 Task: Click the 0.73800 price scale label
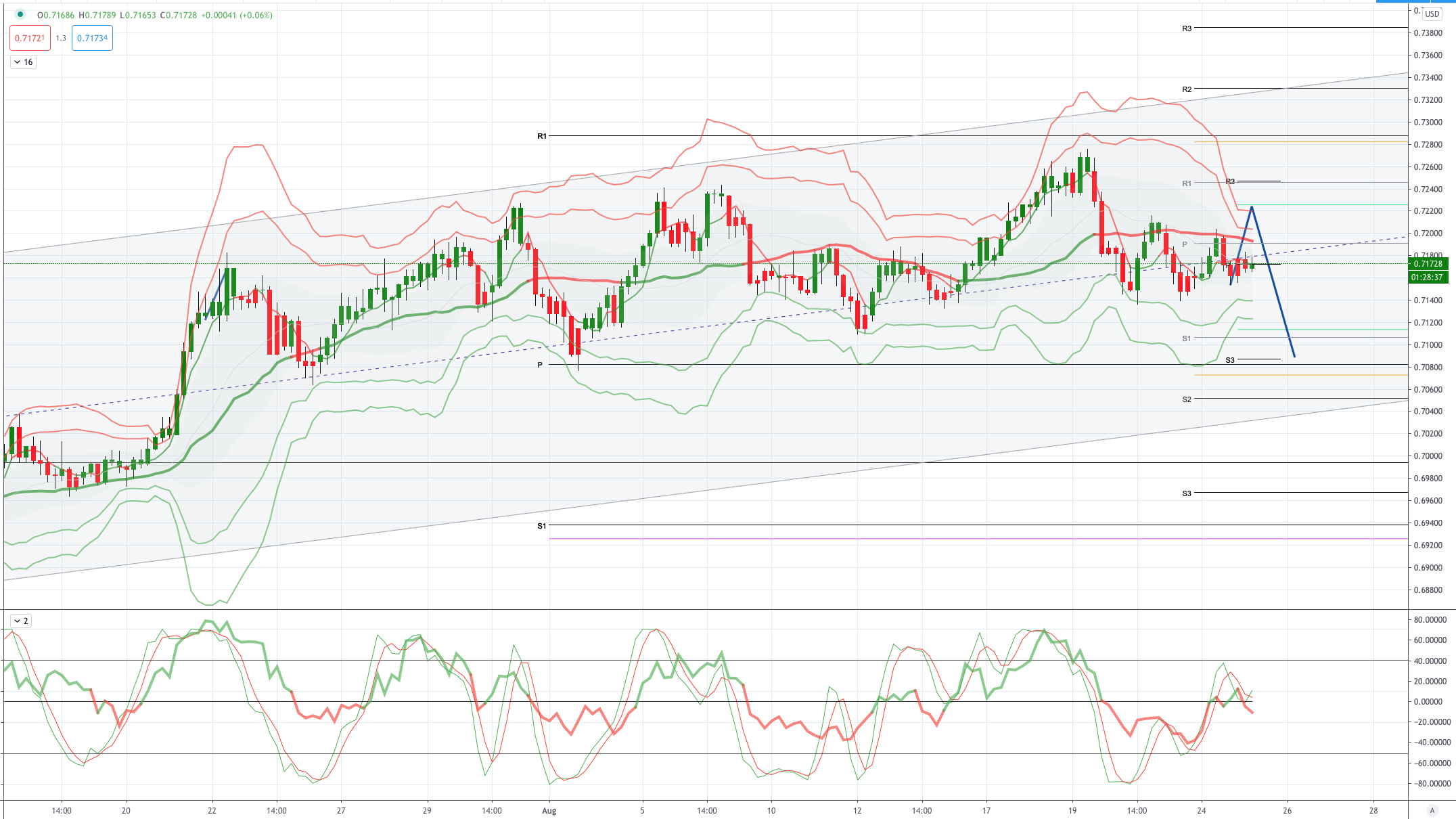tap(1428, 33)
